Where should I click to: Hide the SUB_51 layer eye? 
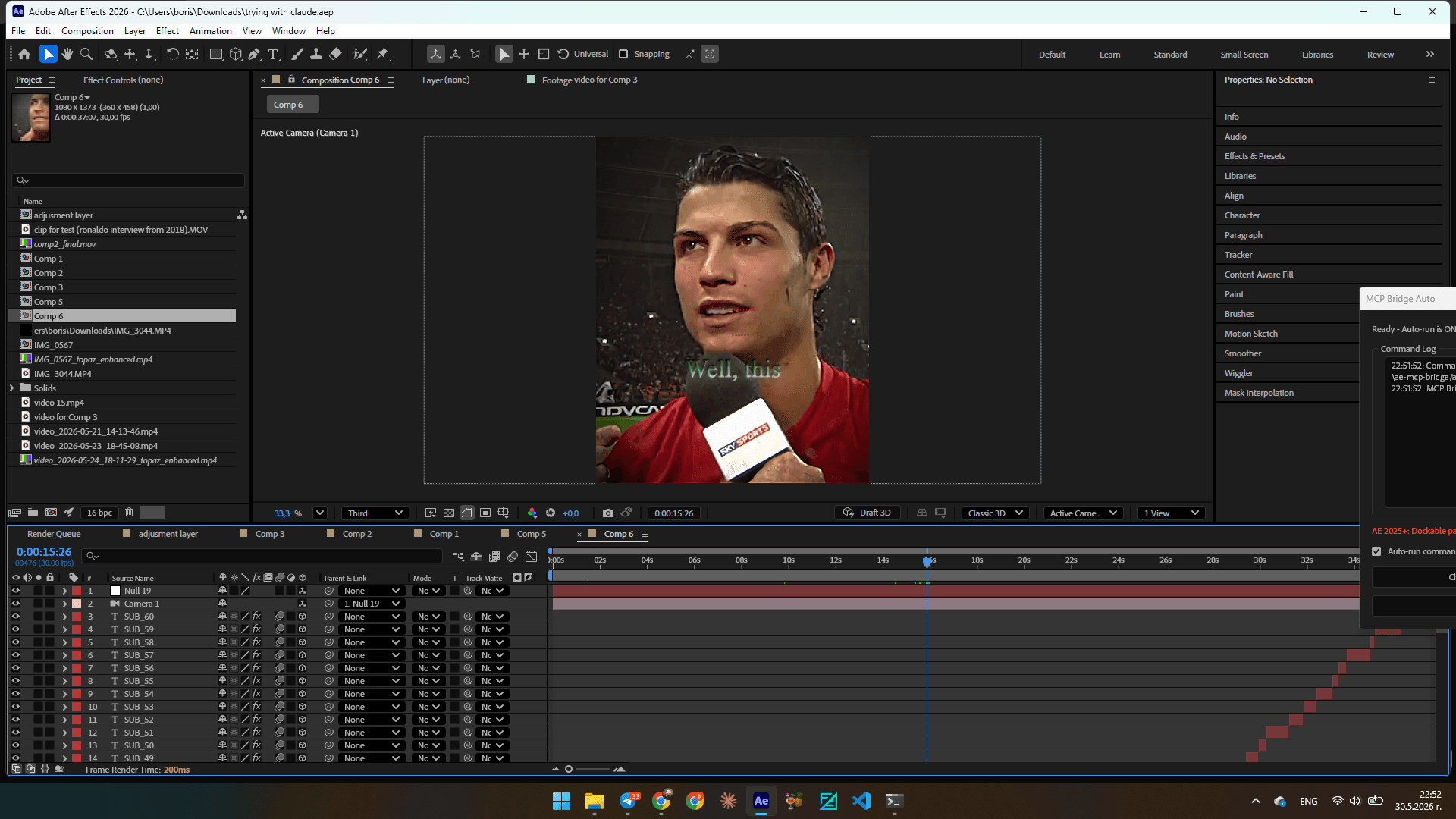pyautogui.click(x=15, y=733)
